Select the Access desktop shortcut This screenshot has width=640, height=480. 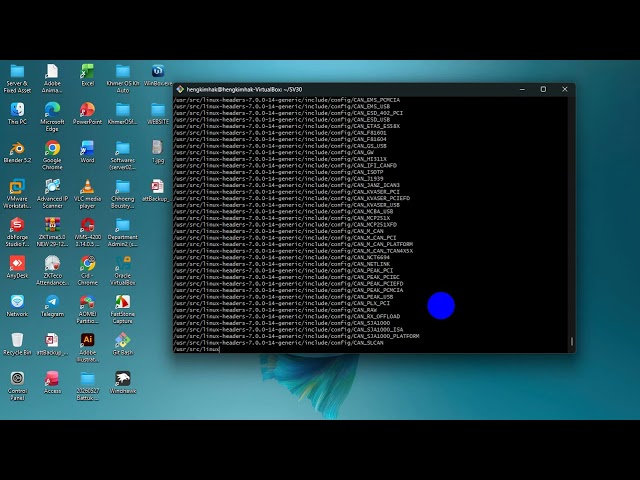[52, 382]
